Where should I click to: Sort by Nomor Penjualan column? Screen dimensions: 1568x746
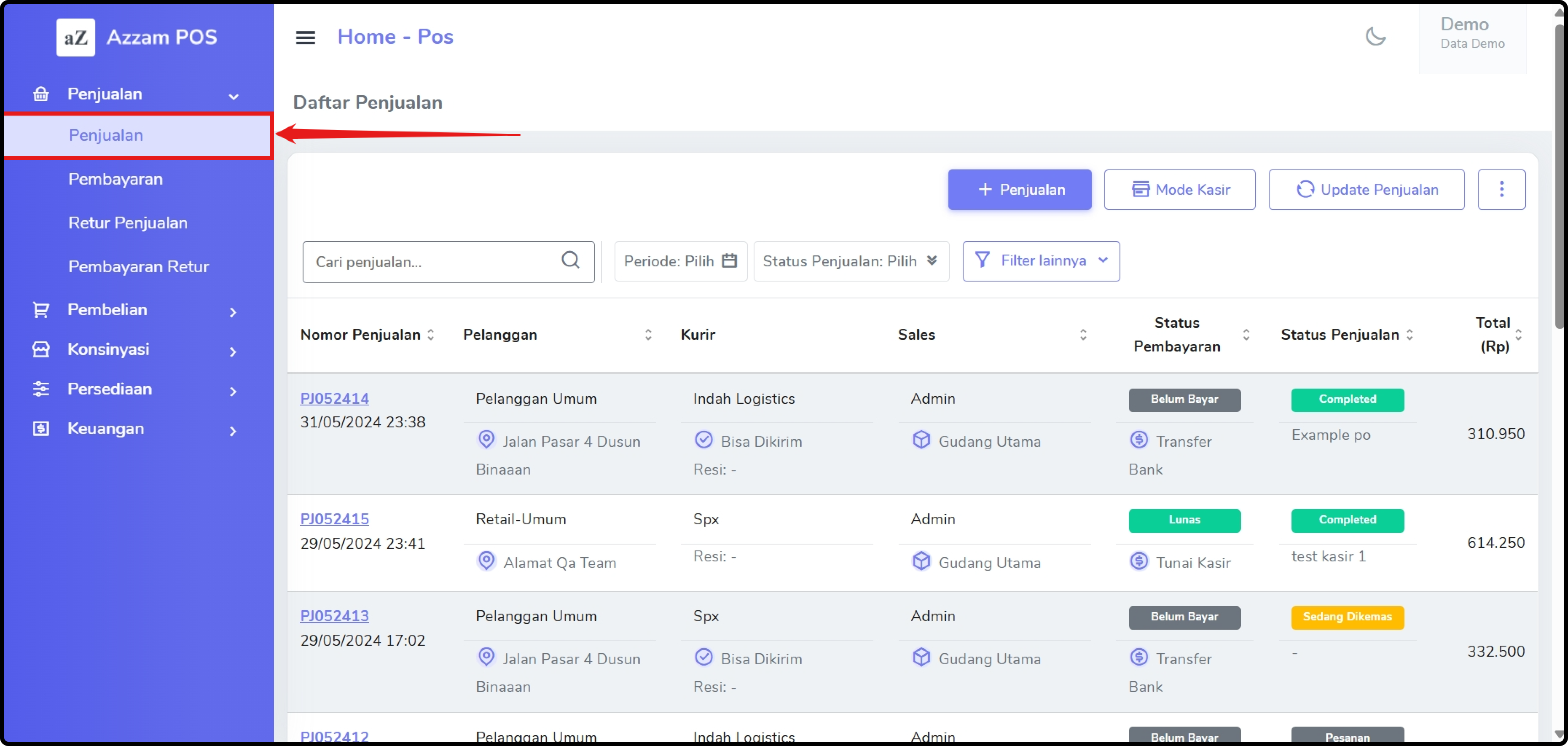(430, 335)
